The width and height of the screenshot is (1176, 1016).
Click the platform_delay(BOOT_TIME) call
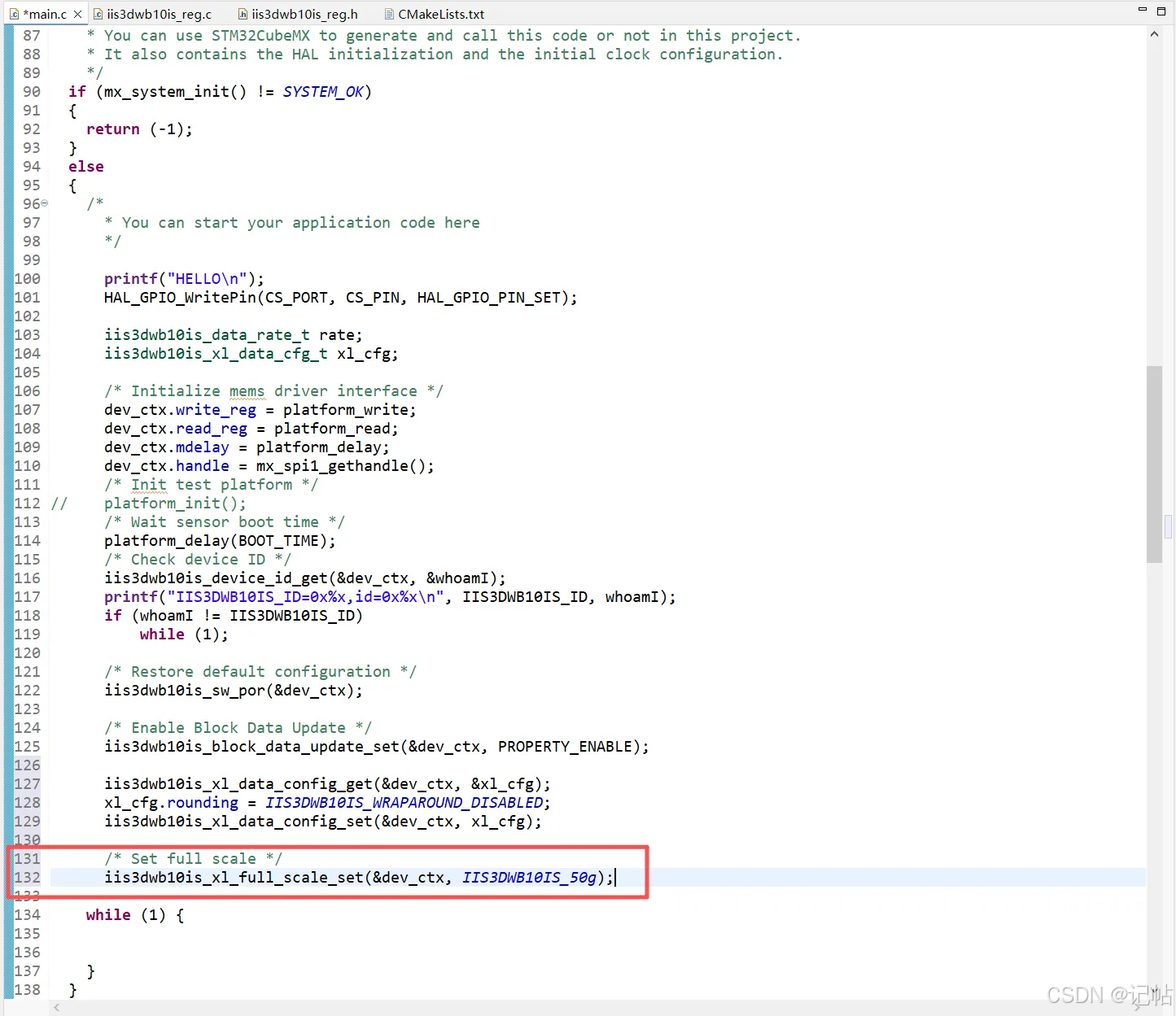coord(220,541)
